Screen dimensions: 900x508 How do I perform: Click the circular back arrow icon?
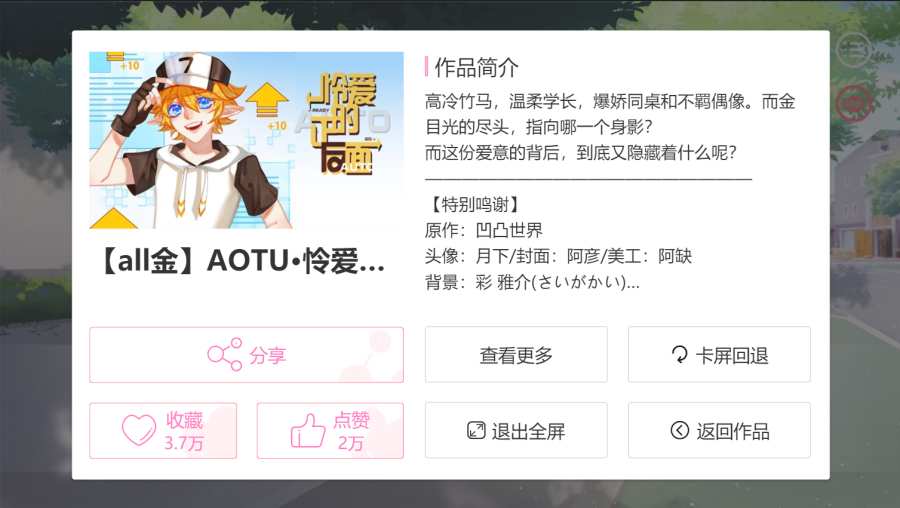[680, 430]
